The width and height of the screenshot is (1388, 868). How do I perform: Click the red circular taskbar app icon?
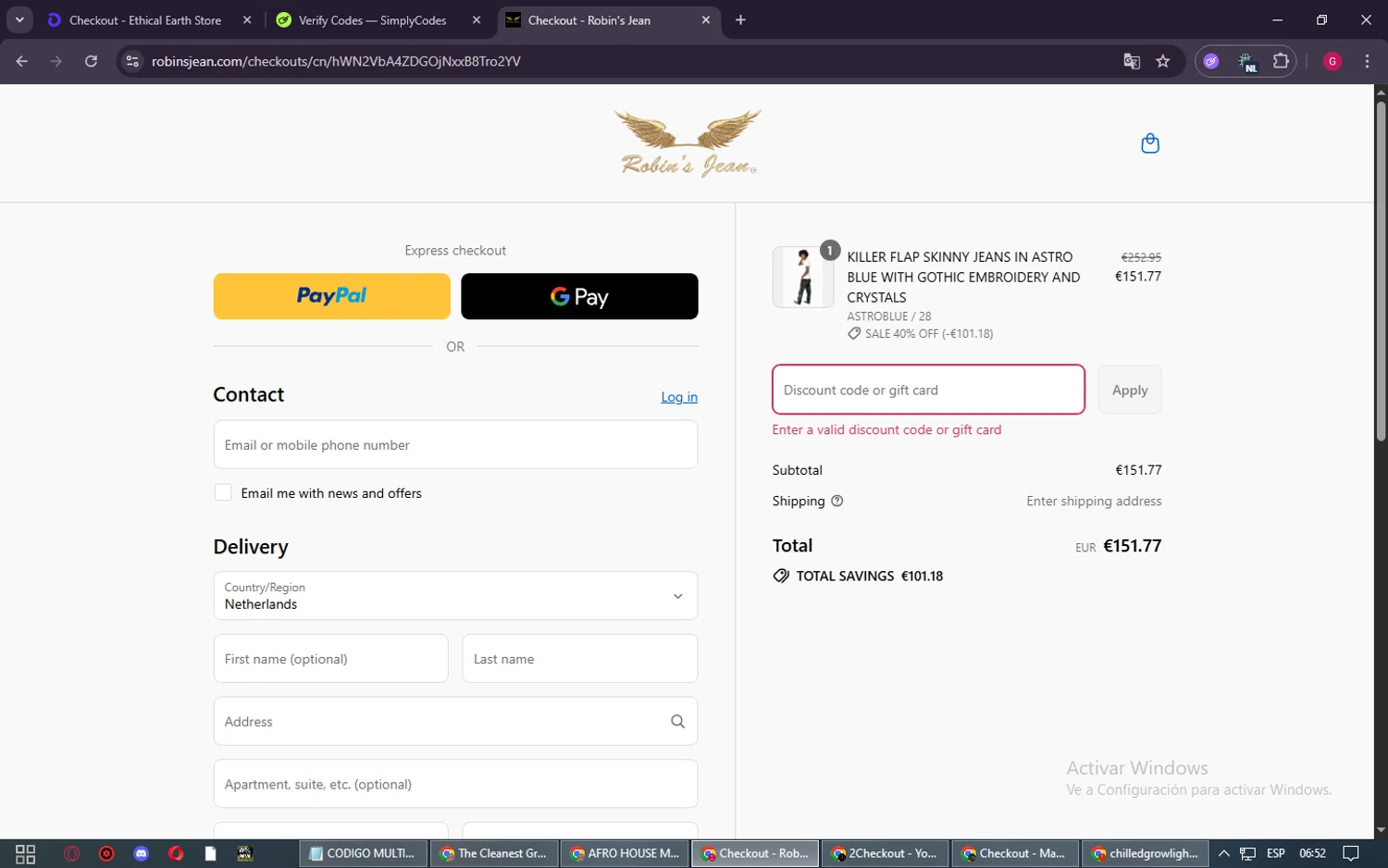tap(106, 853)
